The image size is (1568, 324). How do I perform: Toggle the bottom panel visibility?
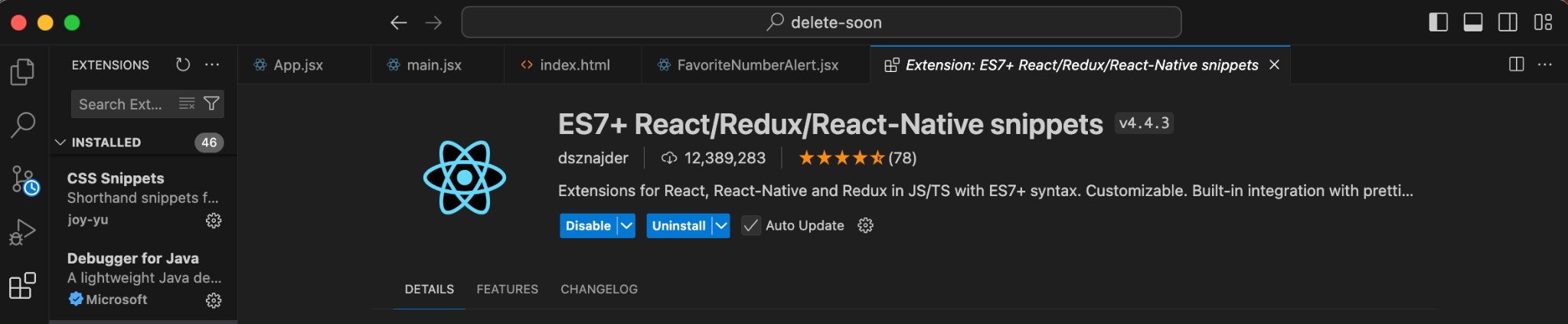[x=1473, y=22]
